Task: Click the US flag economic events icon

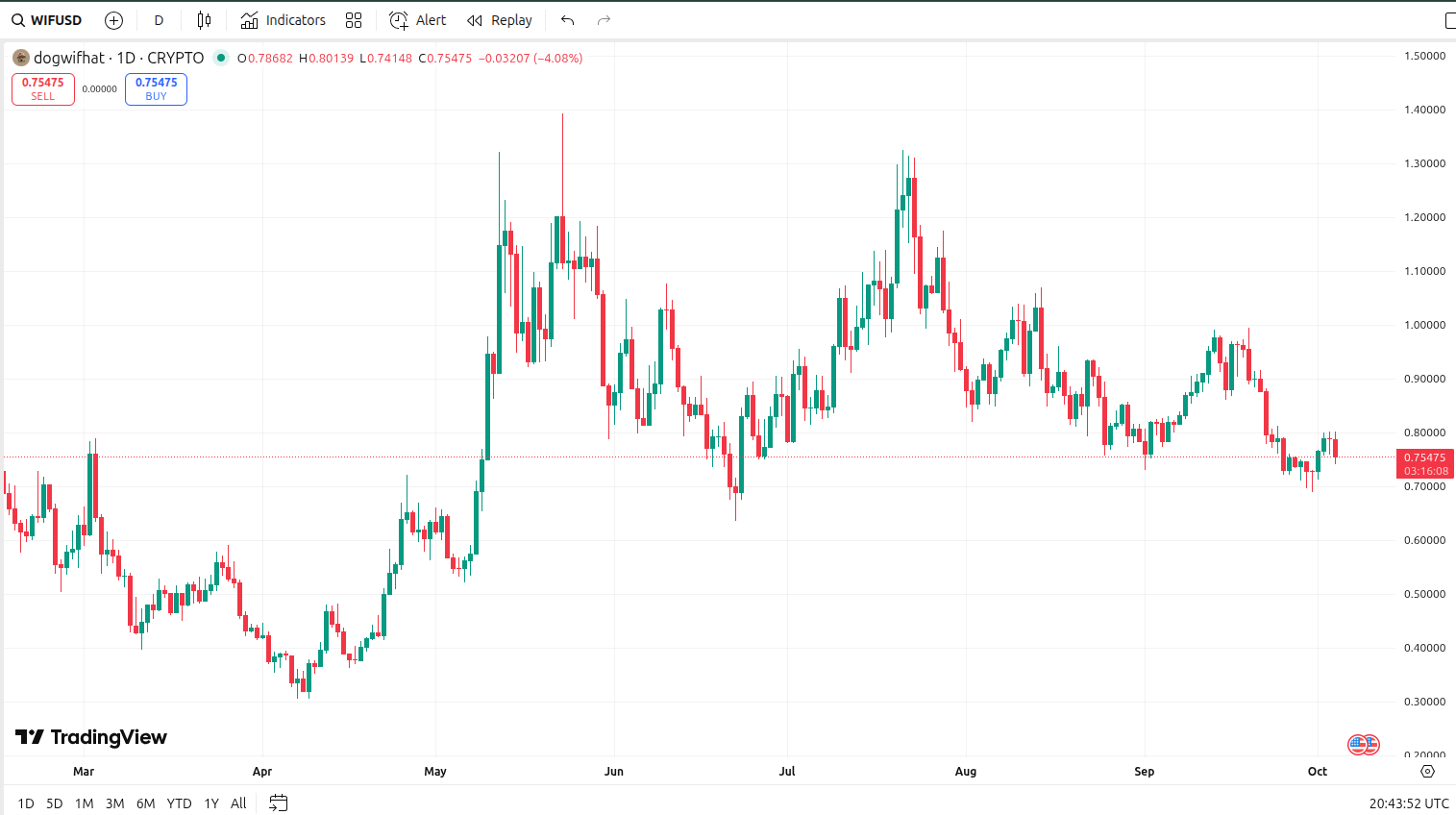Action: pos(1364,744)
